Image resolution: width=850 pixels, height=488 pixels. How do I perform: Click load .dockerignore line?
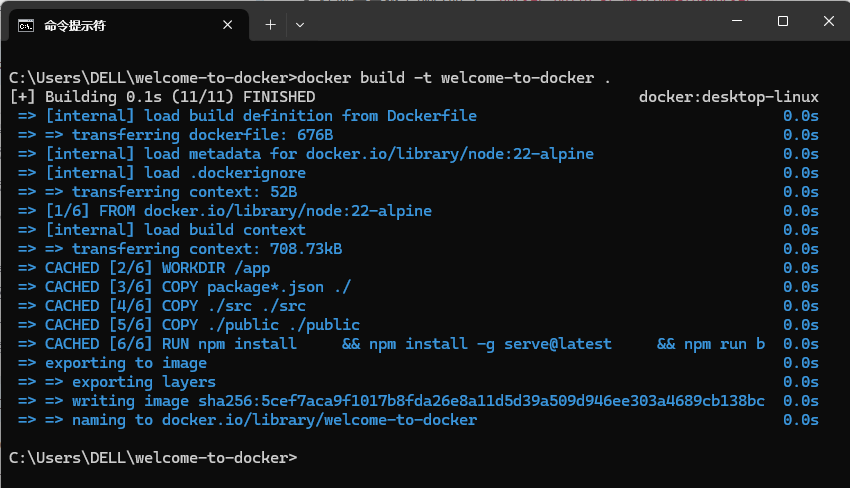click(162, 173)
